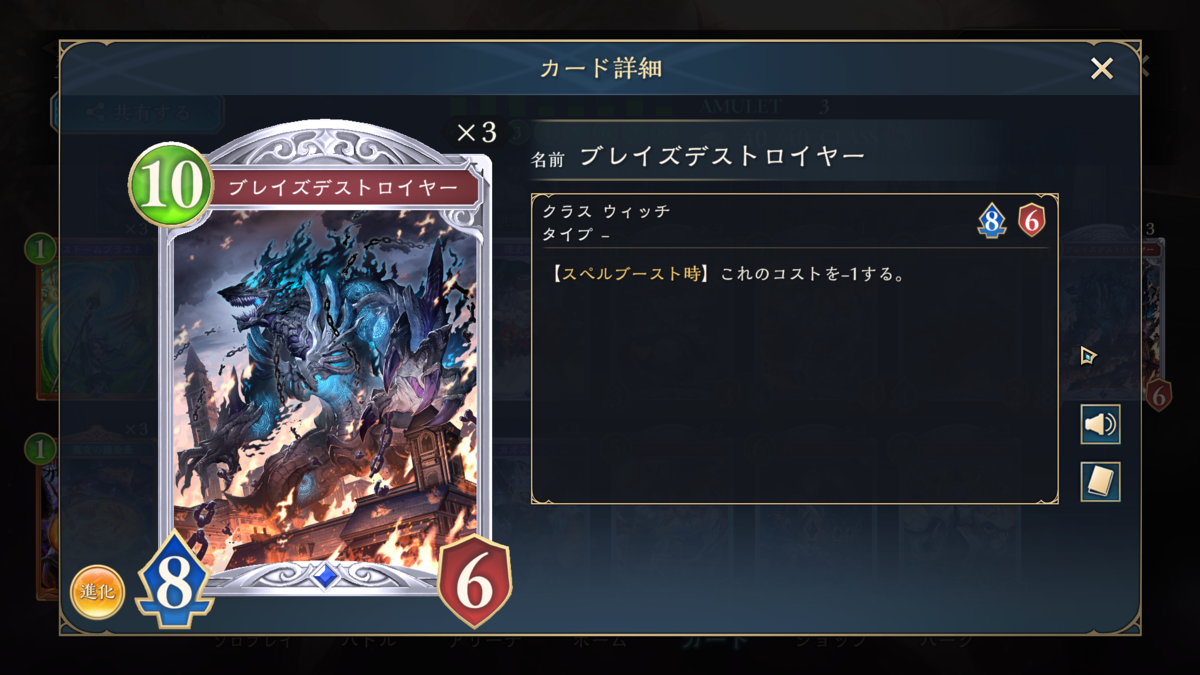The image size is (1200, 675).
Task: Click the クラス ウィッチ class line
Action: 606,212
